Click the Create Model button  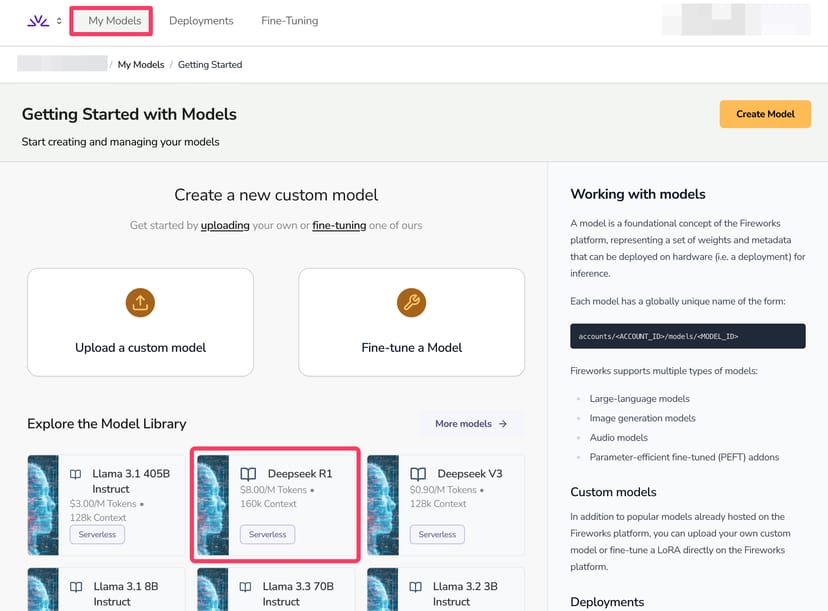click(765, 114)
